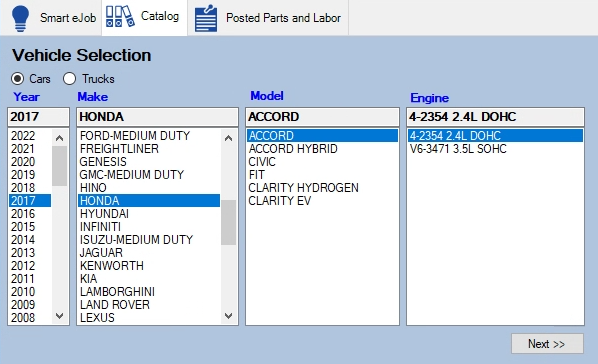Pick CLARITY EV in Model list
Image resolution: width=598 pixels, height=364 pixels.
(322, 201)
